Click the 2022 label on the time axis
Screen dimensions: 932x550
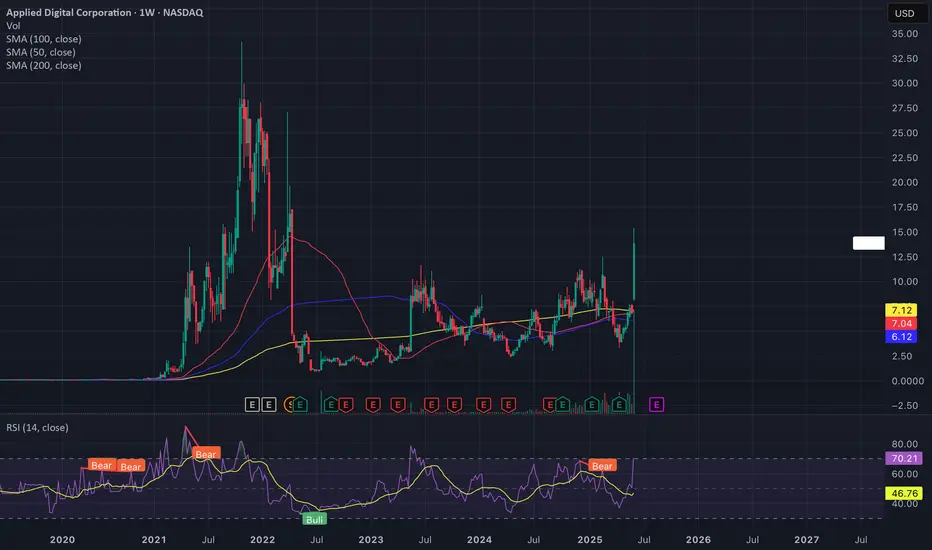[262, 540]
